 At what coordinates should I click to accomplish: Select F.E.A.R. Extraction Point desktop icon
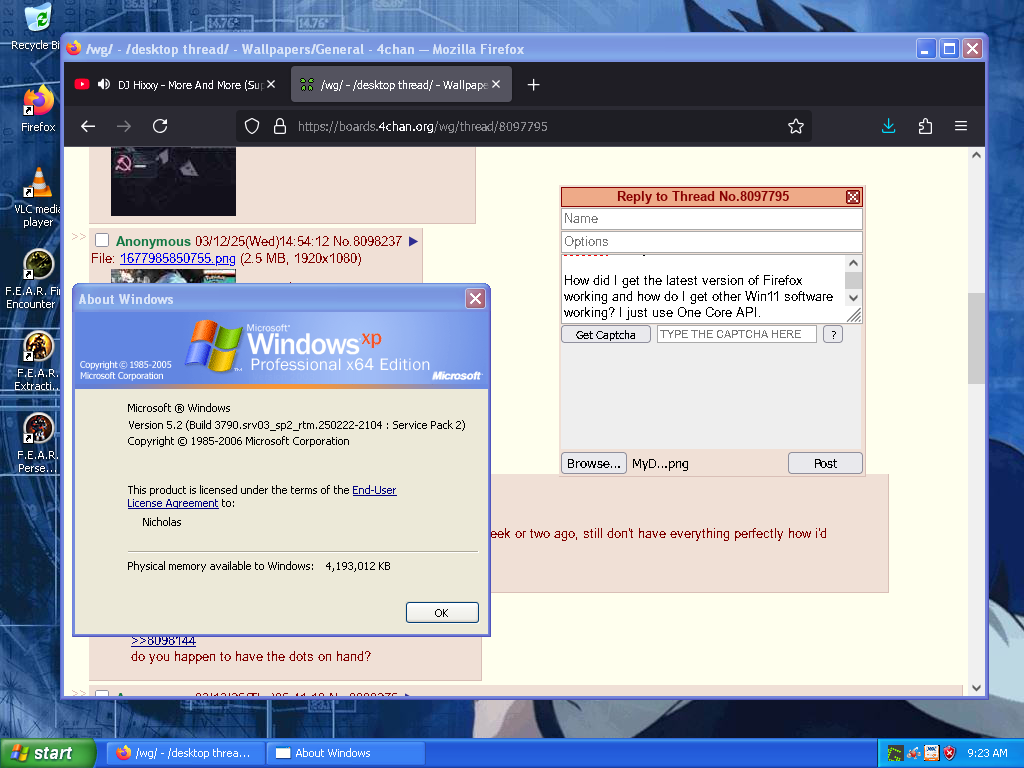click(x=36, y=361)
